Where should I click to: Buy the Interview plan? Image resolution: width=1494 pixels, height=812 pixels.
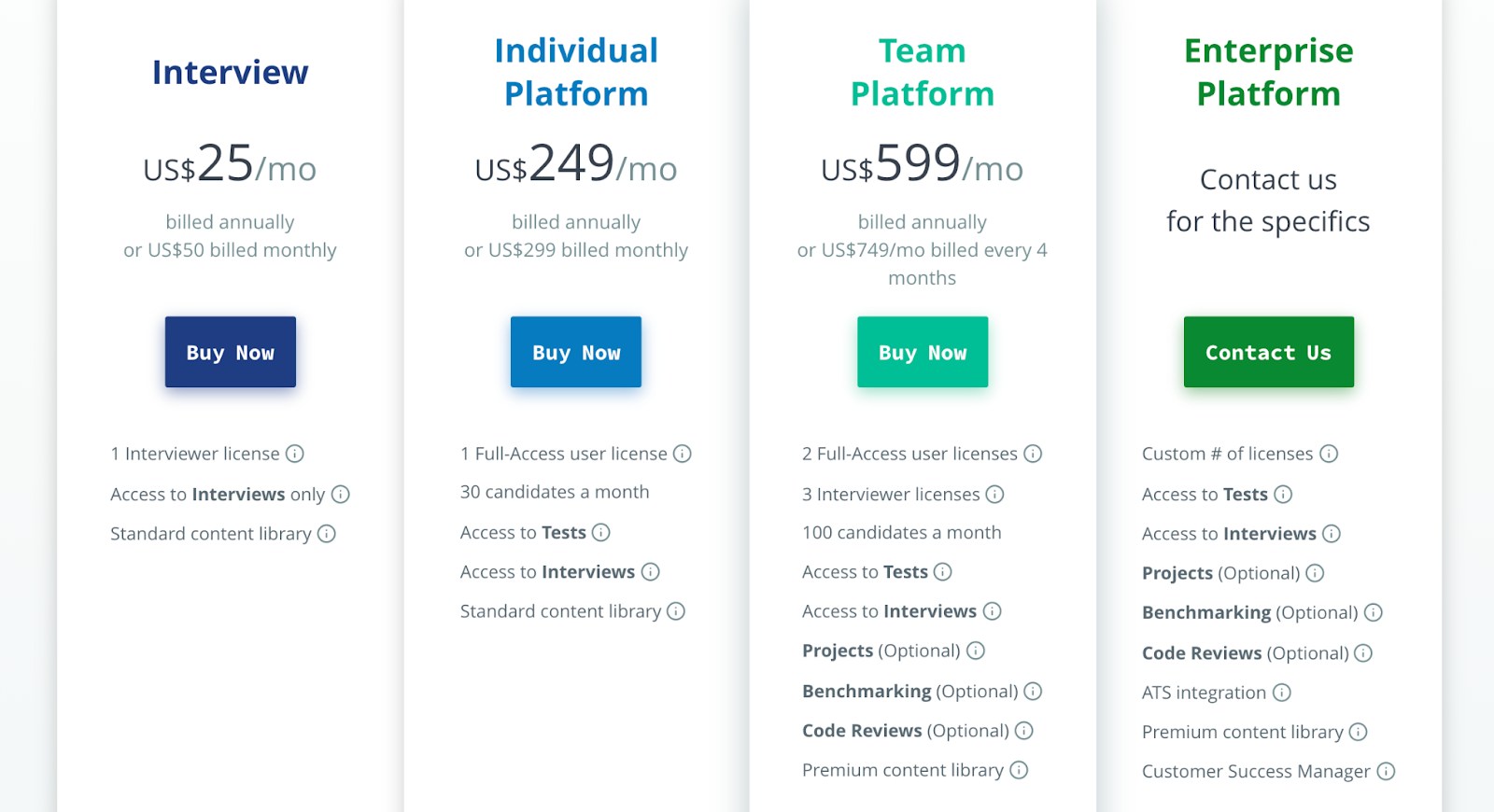click(x=231, y=352)
